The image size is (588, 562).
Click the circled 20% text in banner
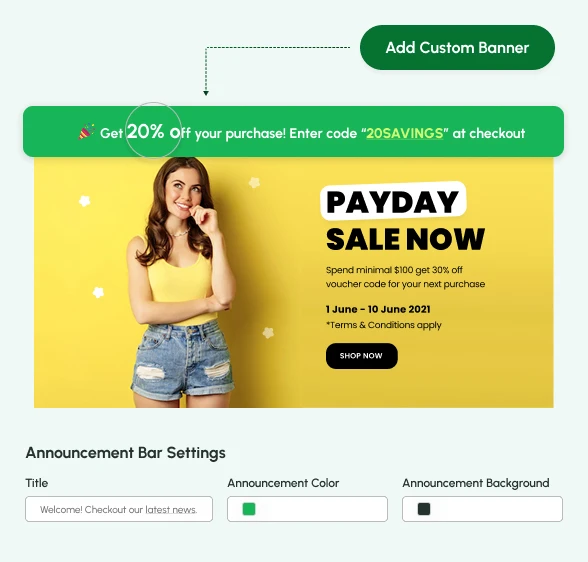146,131
